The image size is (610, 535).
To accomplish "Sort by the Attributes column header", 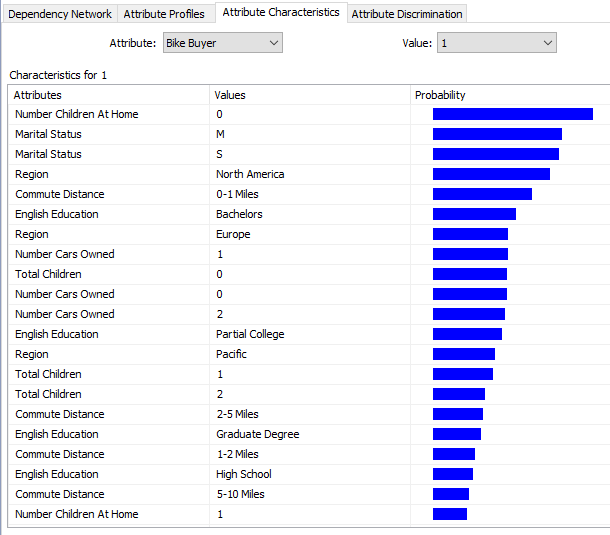I will tap(110, 95).
